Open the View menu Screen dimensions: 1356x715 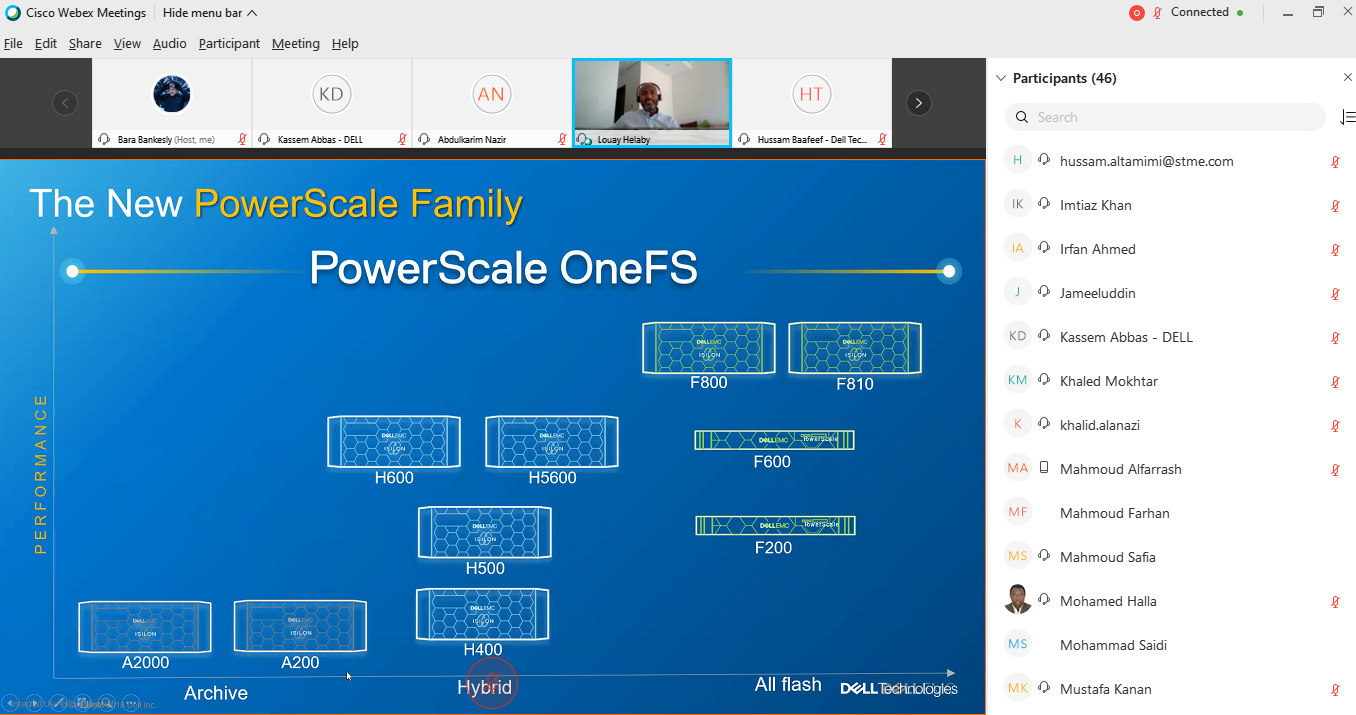(x=127, y=44)
